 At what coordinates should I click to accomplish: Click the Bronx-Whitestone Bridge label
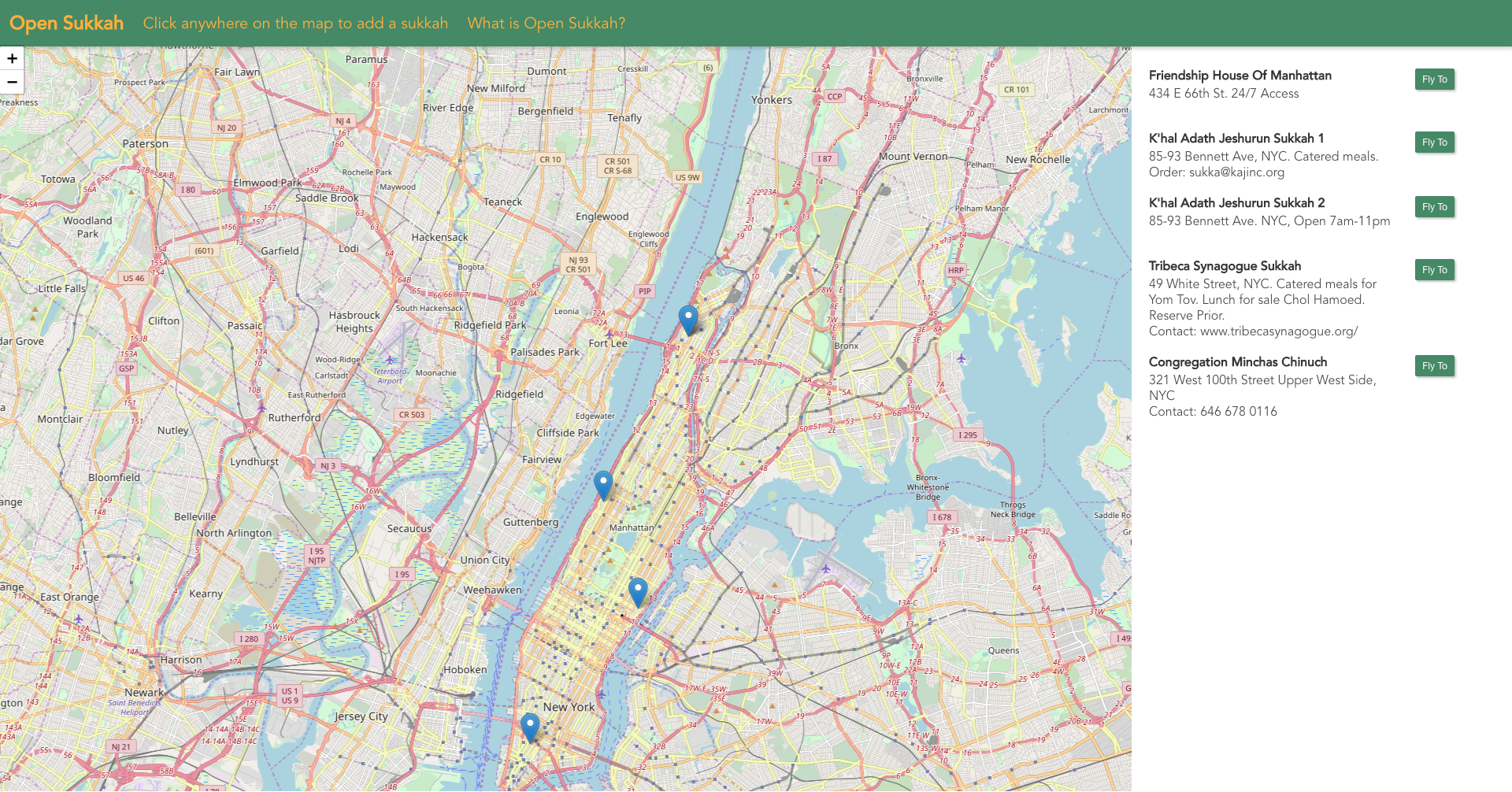tap(928, 487)
